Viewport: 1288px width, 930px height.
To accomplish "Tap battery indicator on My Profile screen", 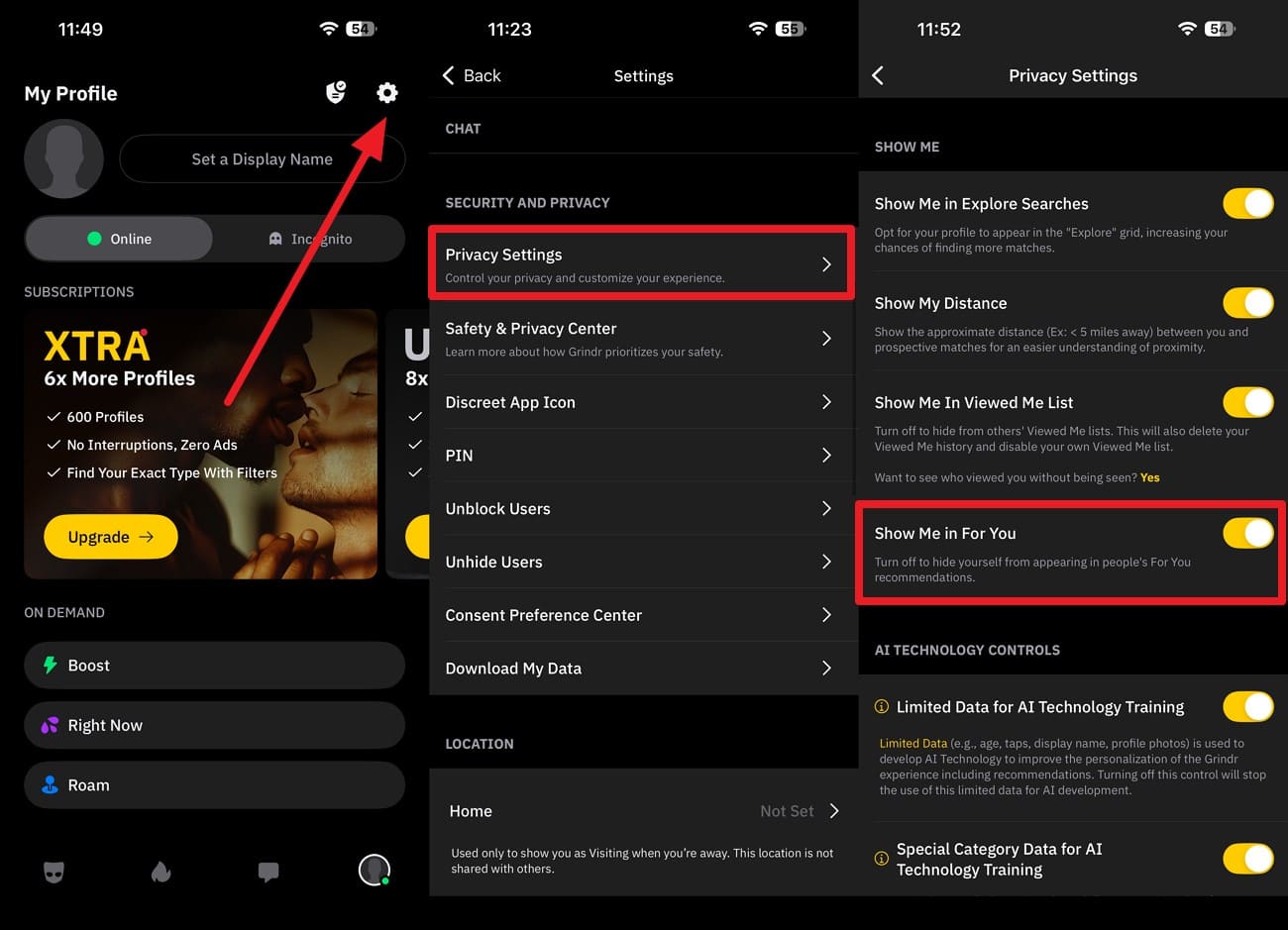I will pos(362,29).
